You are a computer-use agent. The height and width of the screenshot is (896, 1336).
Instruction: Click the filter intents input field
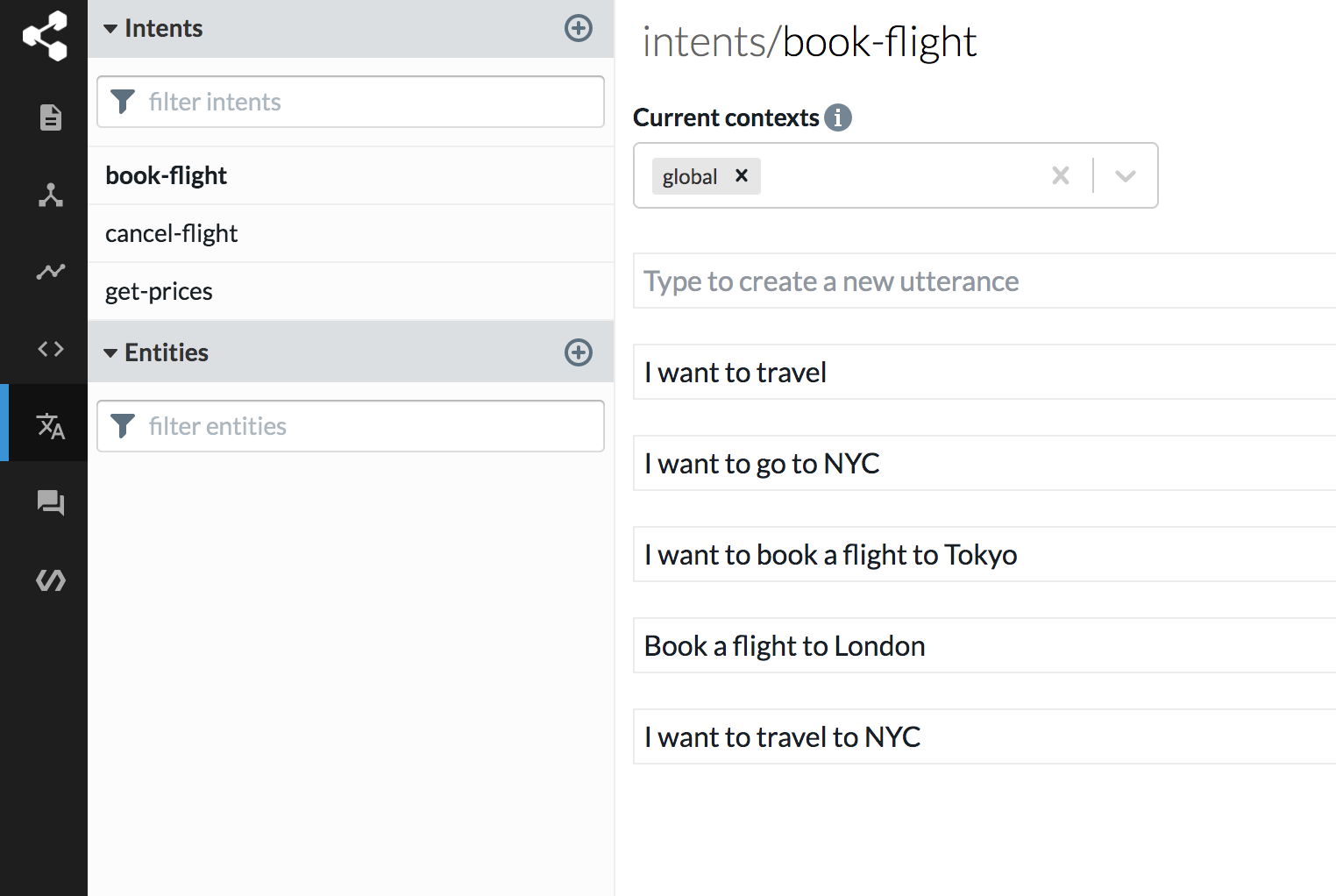point(351,102)
